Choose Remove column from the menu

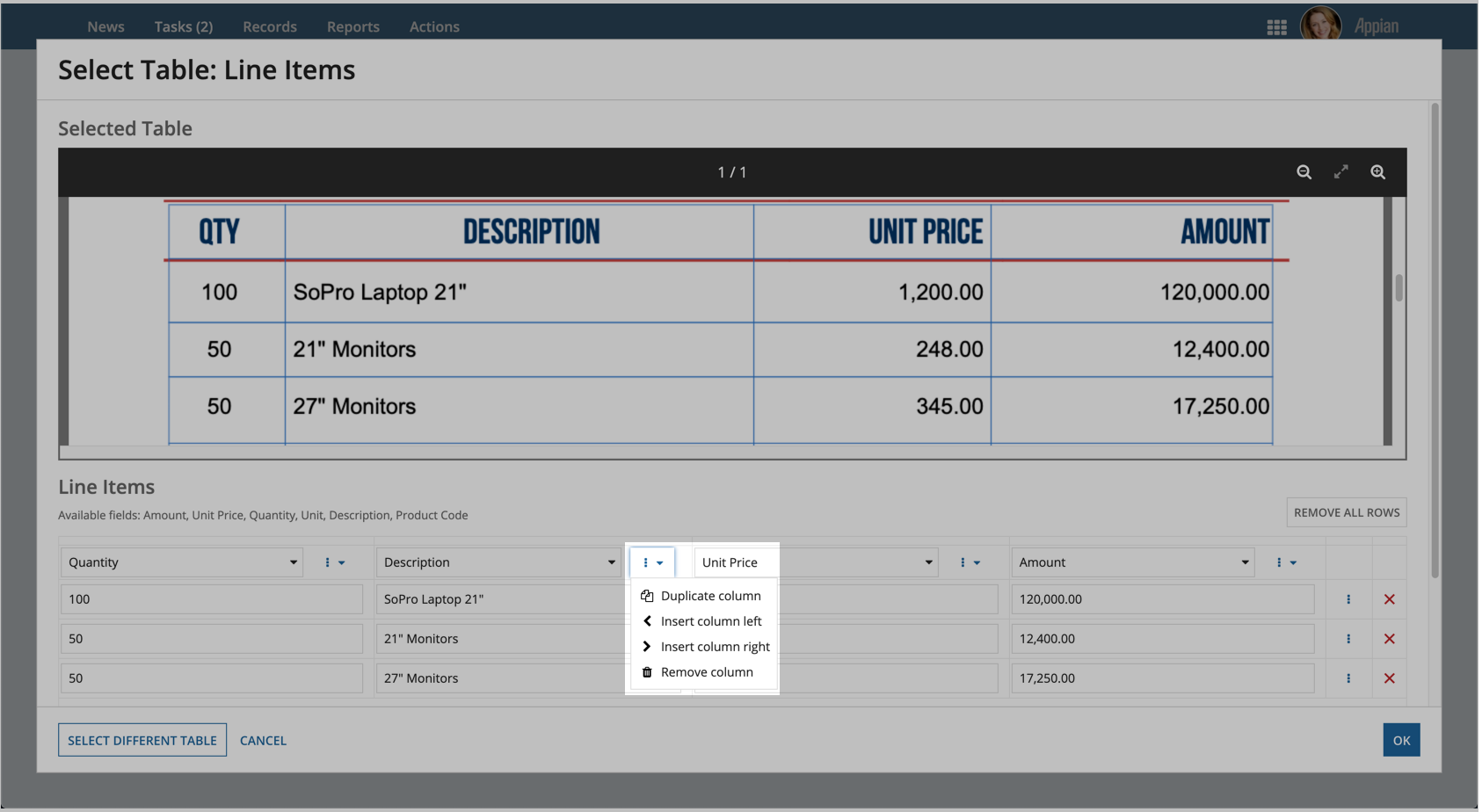pyautogui.click(x=697, y=672)
